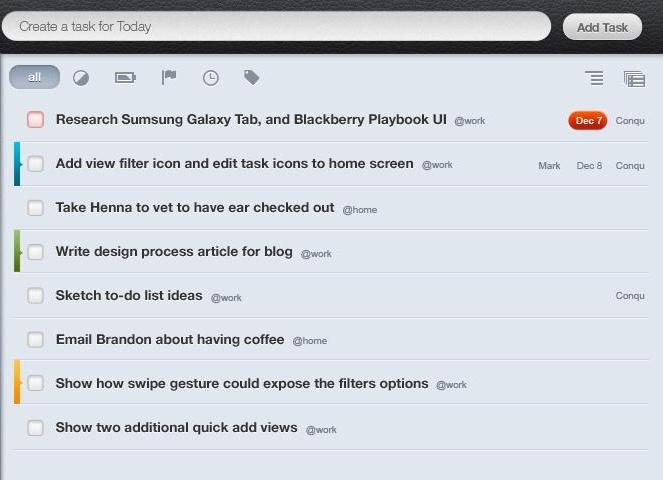Open 'Research Sumsung Galaxy Tab, and Blackberry Playbook UI' task

(x=251, y=119)
